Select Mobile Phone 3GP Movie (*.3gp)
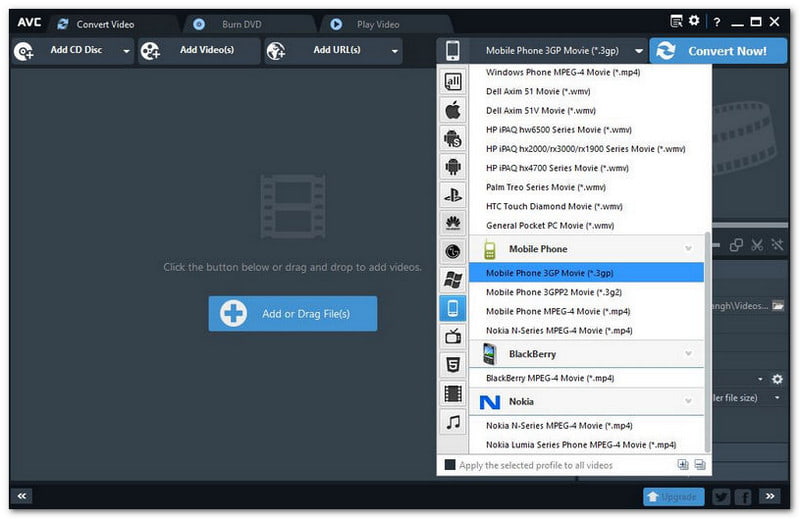 pos(586,273)
